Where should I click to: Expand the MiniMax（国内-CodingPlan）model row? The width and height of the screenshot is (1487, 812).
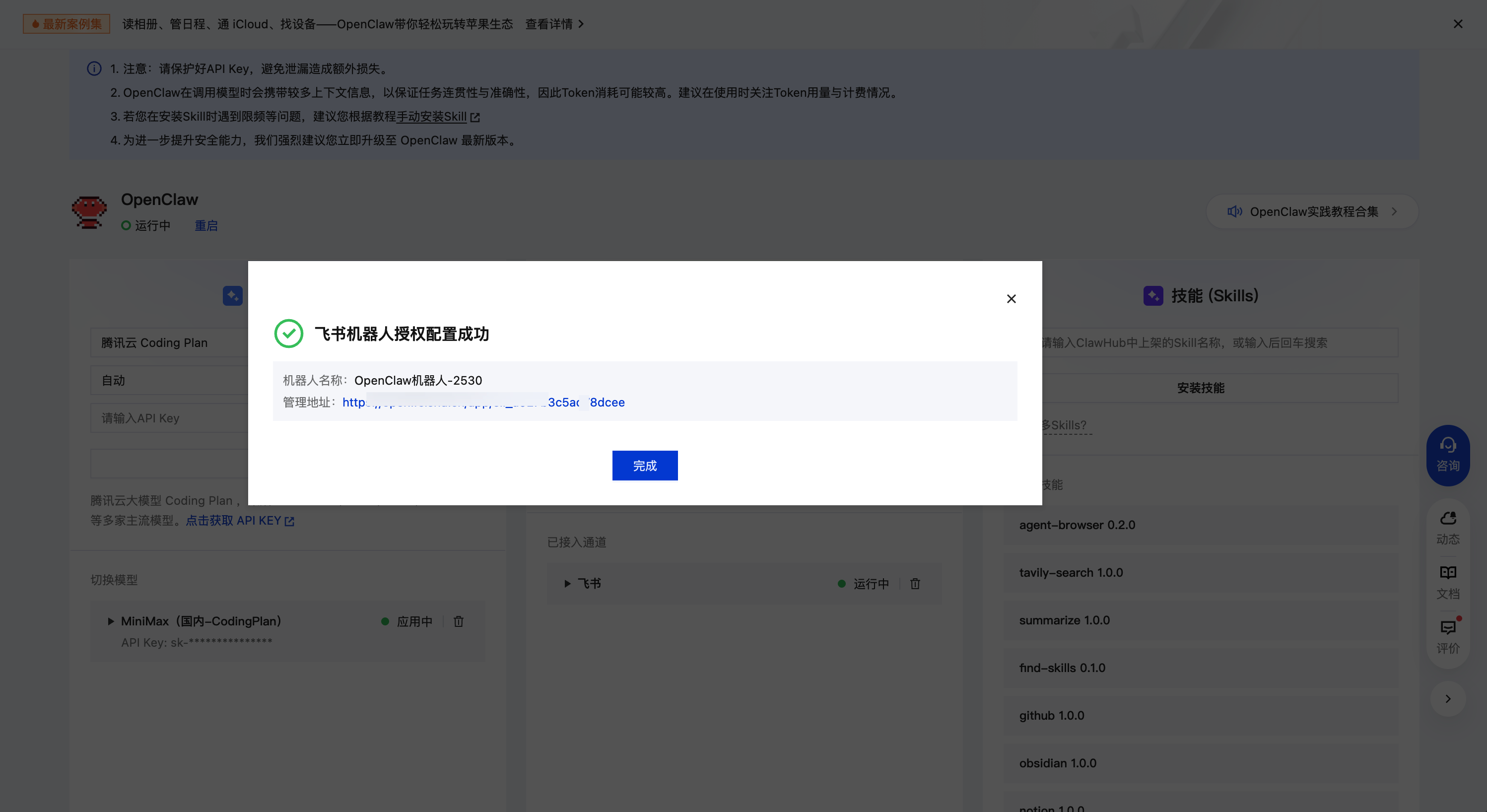click(x=110, y=621)
